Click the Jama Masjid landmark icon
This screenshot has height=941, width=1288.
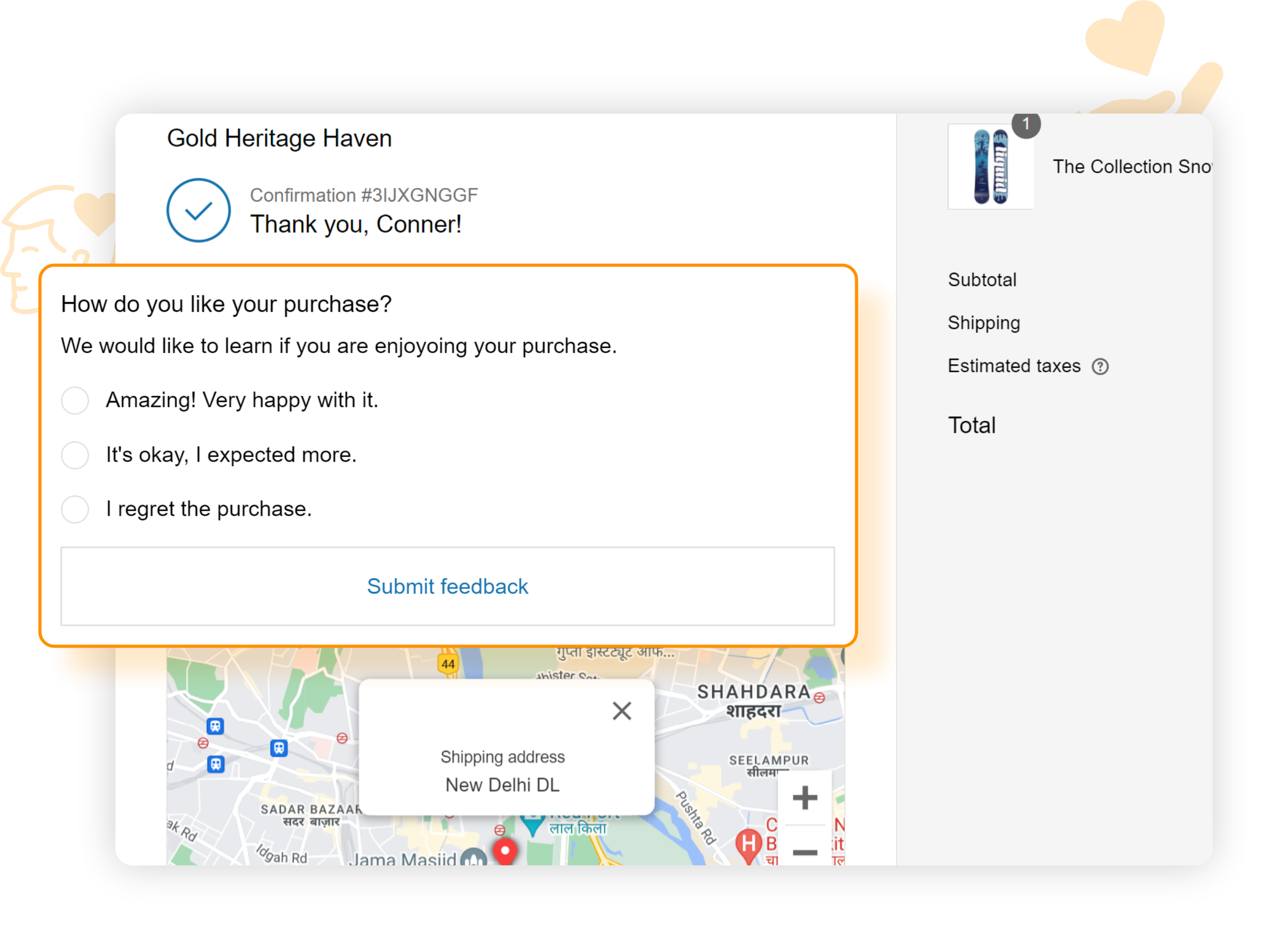click(x=473, y=858)
